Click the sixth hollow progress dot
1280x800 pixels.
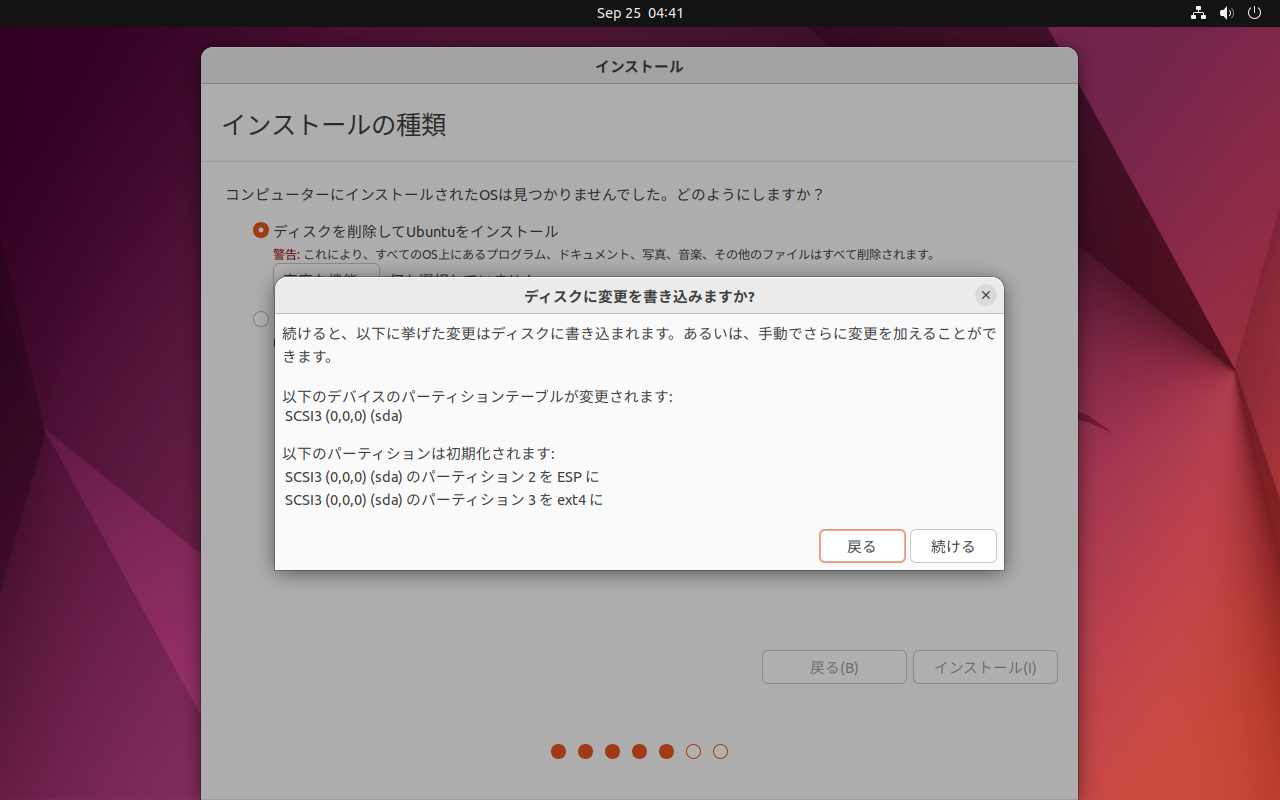click(694, 751)
